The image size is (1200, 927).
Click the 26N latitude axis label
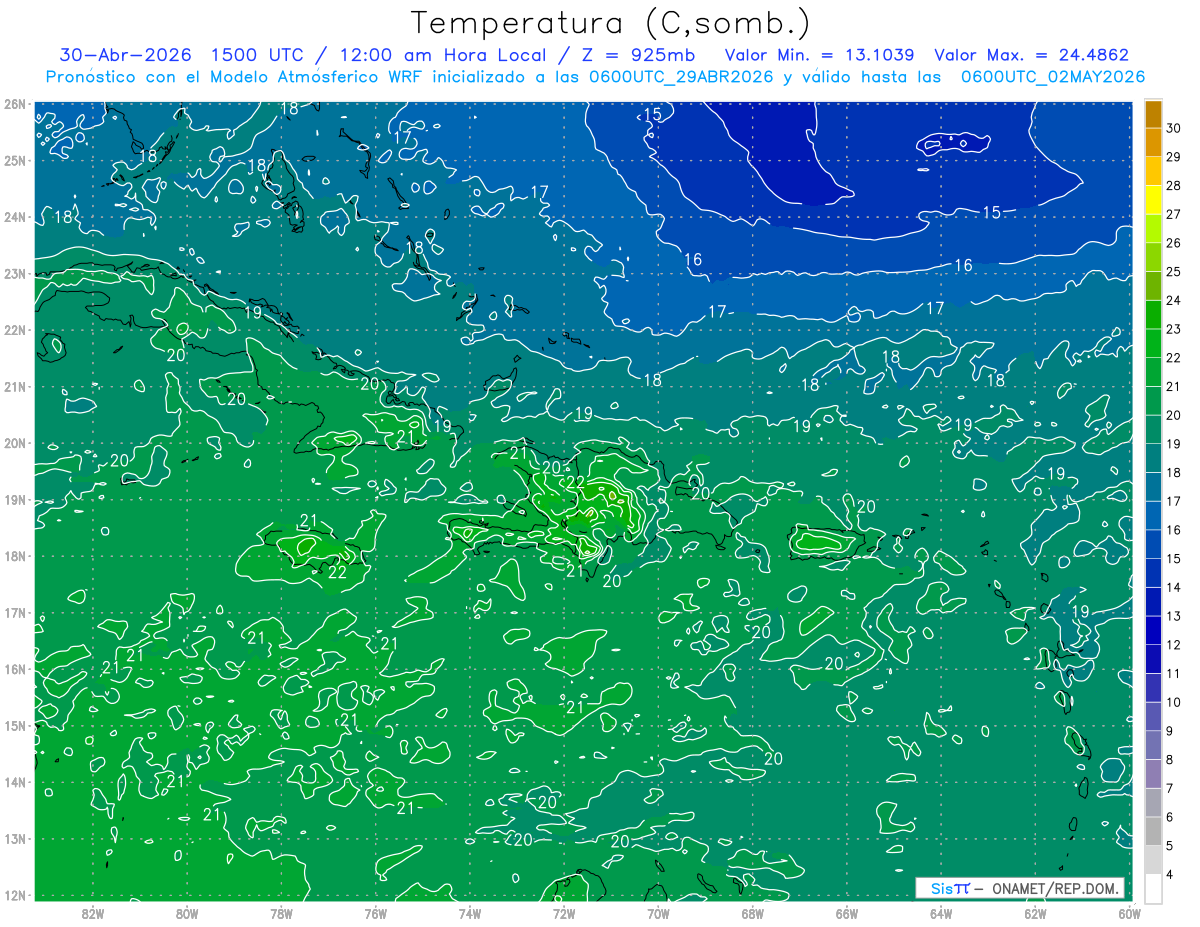[x=14, y=104]
